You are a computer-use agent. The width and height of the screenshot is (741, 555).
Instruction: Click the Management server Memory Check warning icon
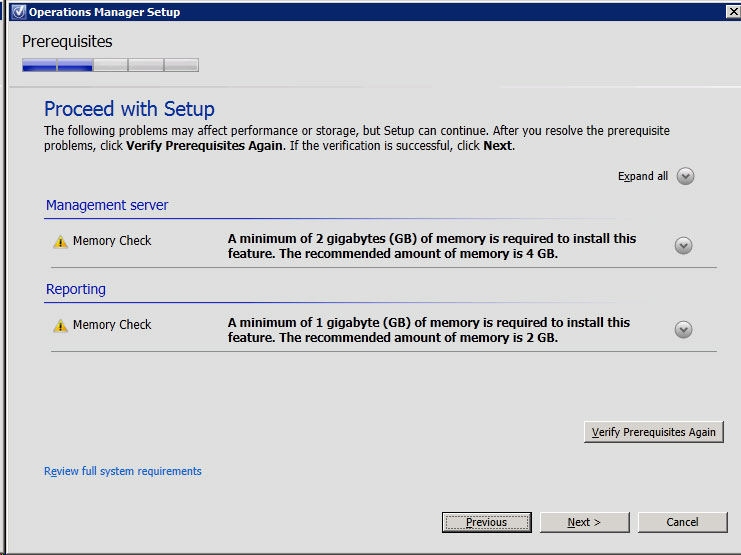[60, 242]
